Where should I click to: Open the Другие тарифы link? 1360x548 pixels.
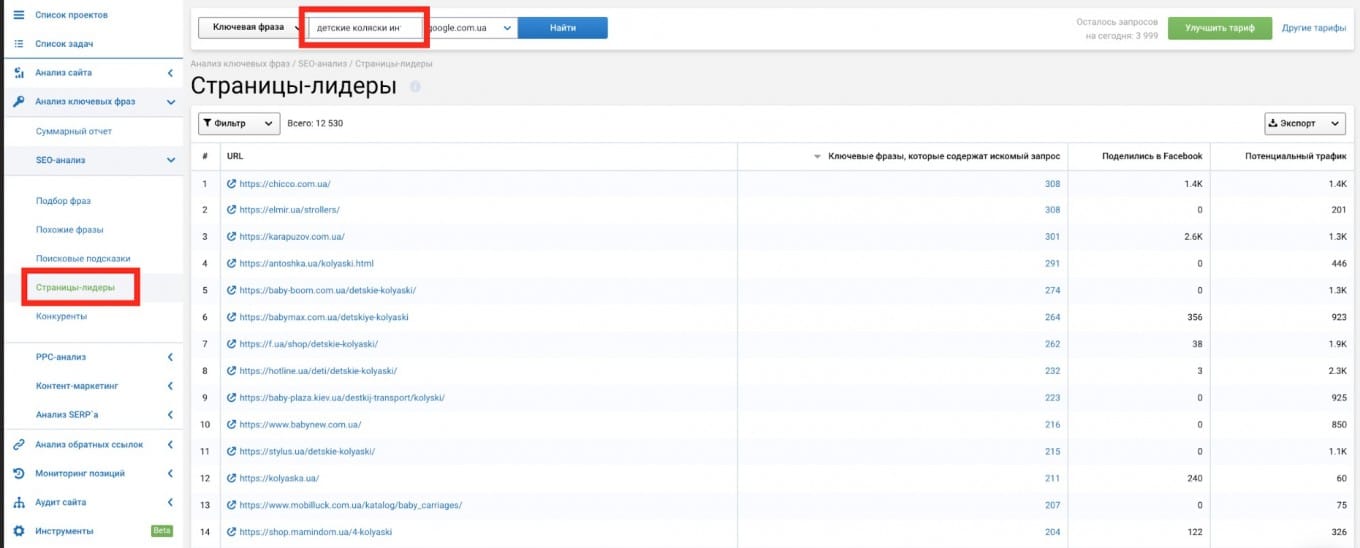click(1313, 28)
